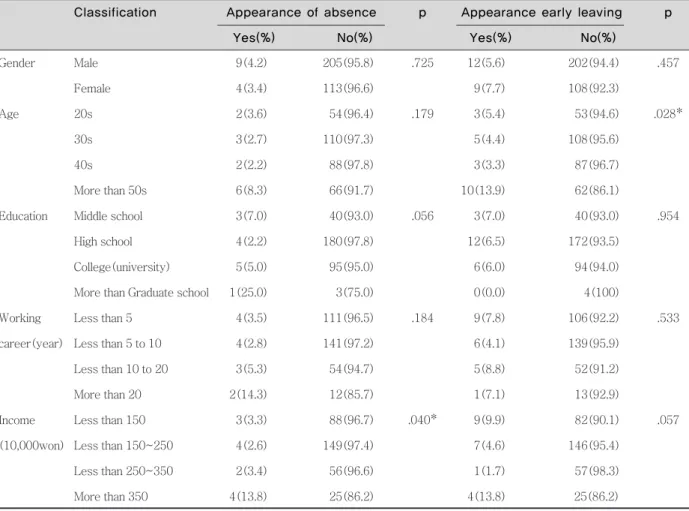
Task: Click the 'Male' row label
Action: pos(86,63)
